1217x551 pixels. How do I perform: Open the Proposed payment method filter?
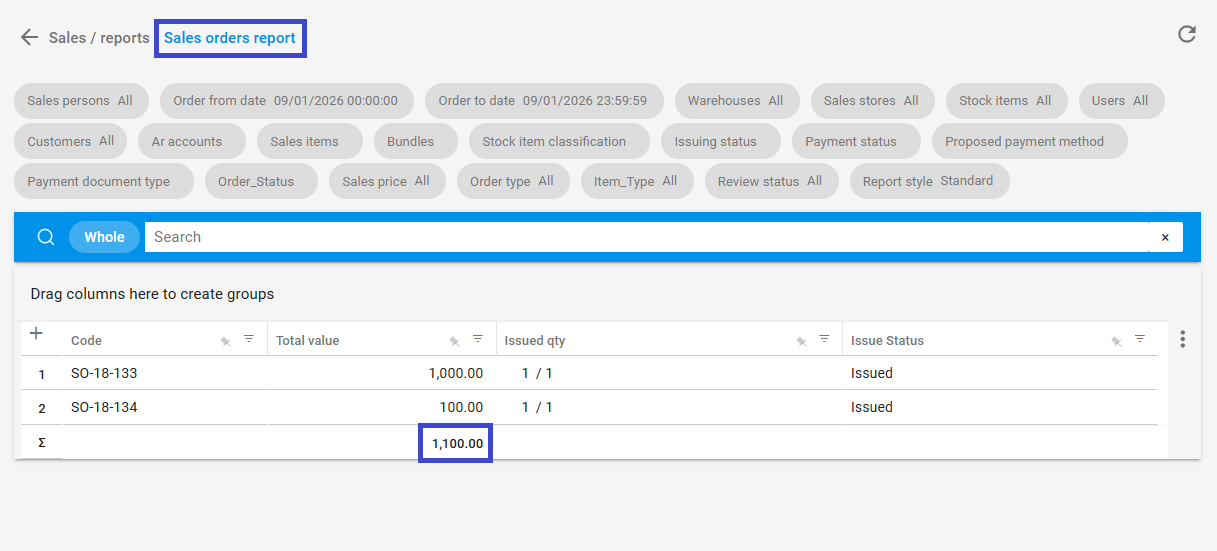[1029, 141]
